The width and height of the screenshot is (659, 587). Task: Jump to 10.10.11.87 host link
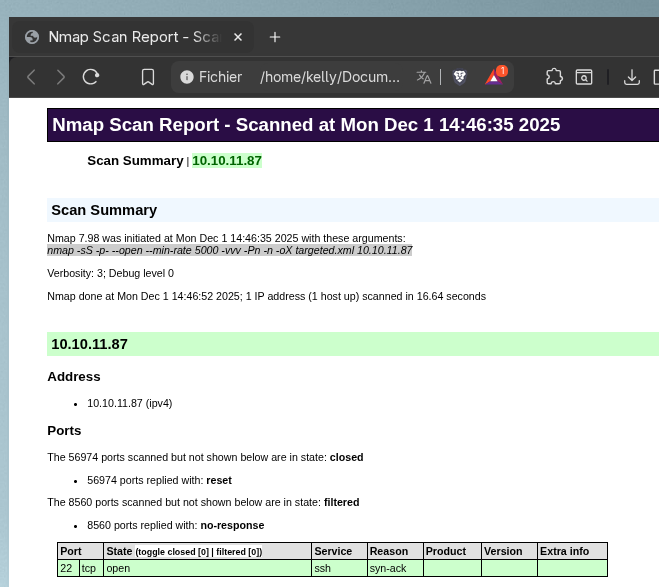pyautogui.click(x=227, y=160)
